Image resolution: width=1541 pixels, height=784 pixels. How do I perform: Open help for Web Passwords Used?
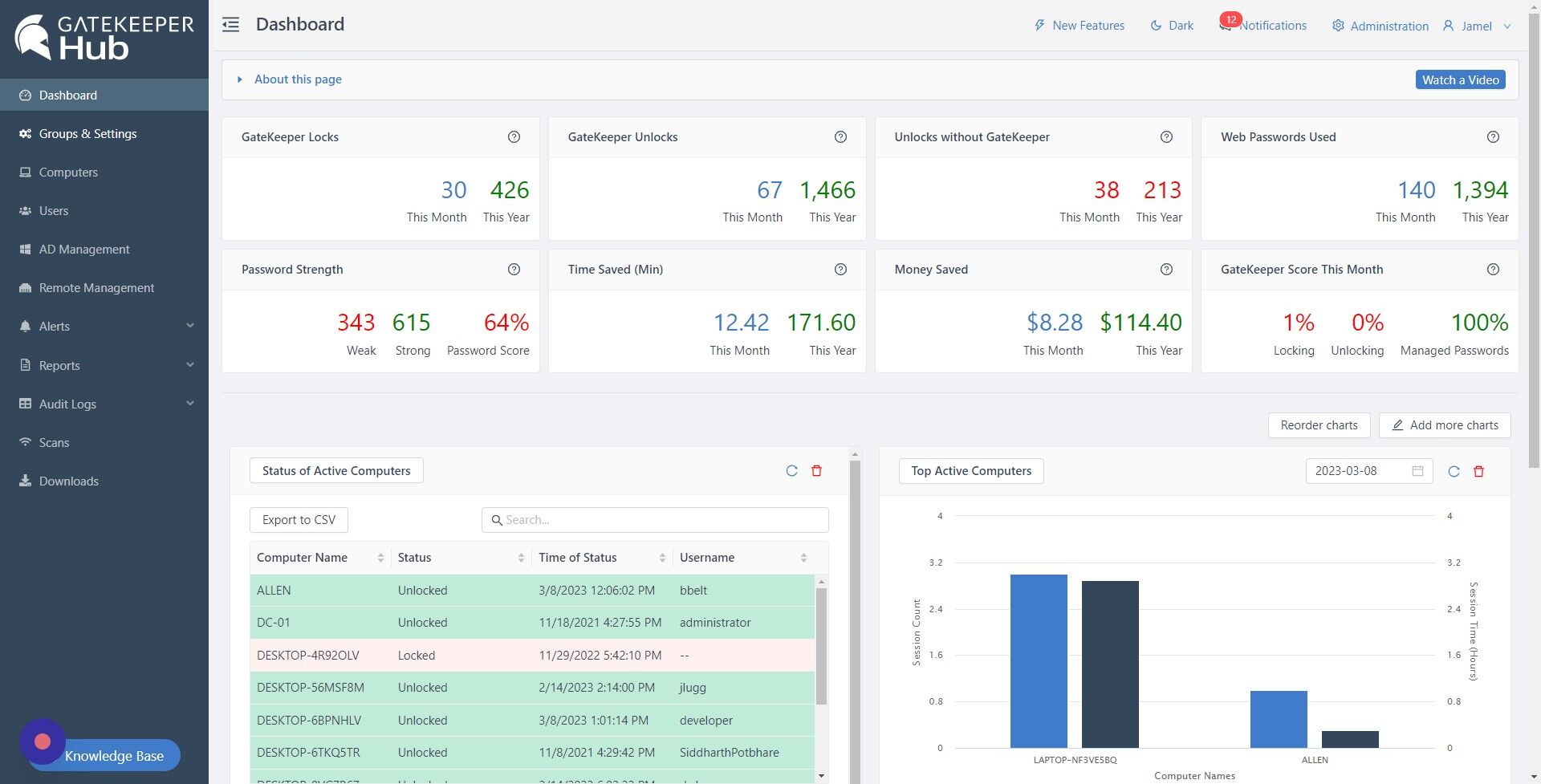pyautogui.click(x=1493, y=137)
